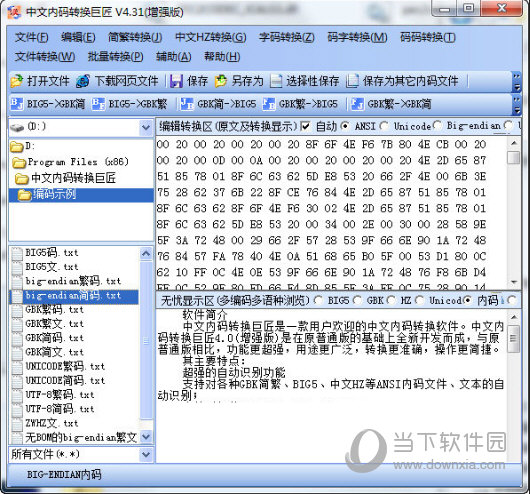This screenshot has width=530, height=494.
Task: Click the BIG-ENDIAN内码 status bar text
Action: tap(64, 475)
